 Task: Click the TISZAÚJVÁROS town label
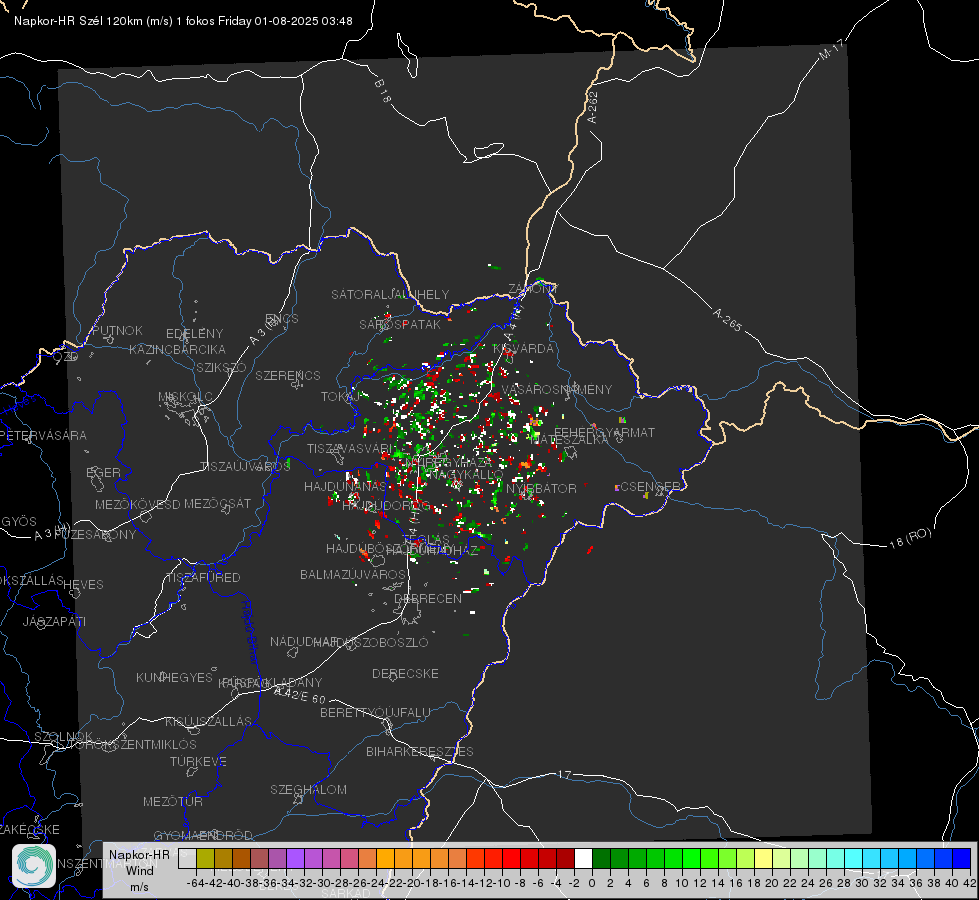pos(245,467)
